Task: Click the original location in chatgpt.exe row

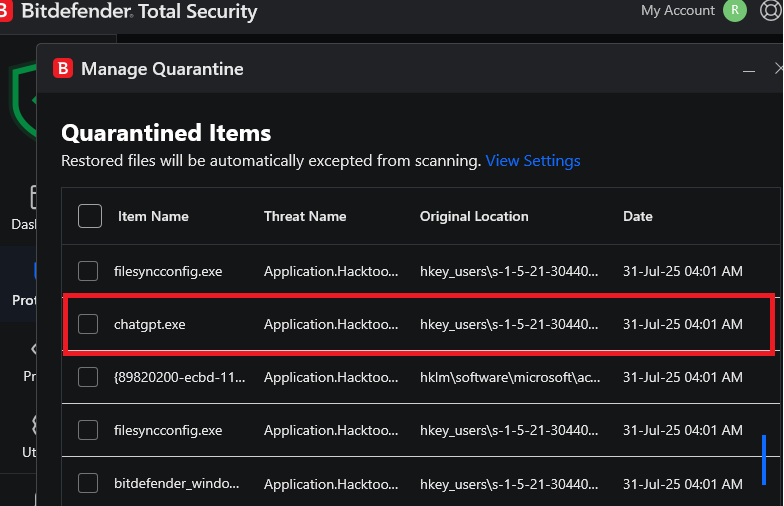Action: coord(509,324)
